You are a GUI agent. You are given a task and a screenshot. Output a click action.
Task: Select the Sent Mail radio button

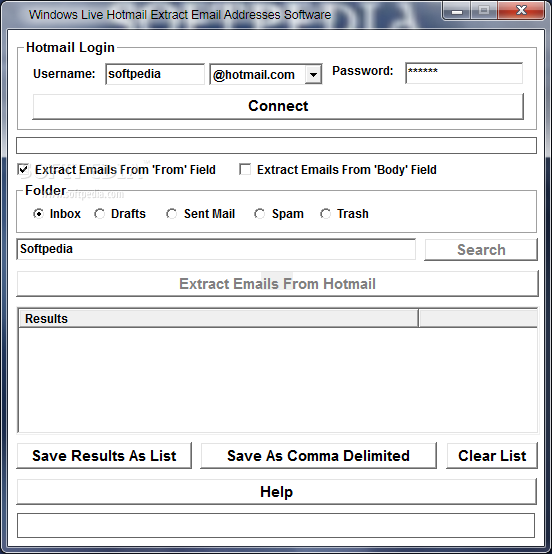click(x=171, y=214)
